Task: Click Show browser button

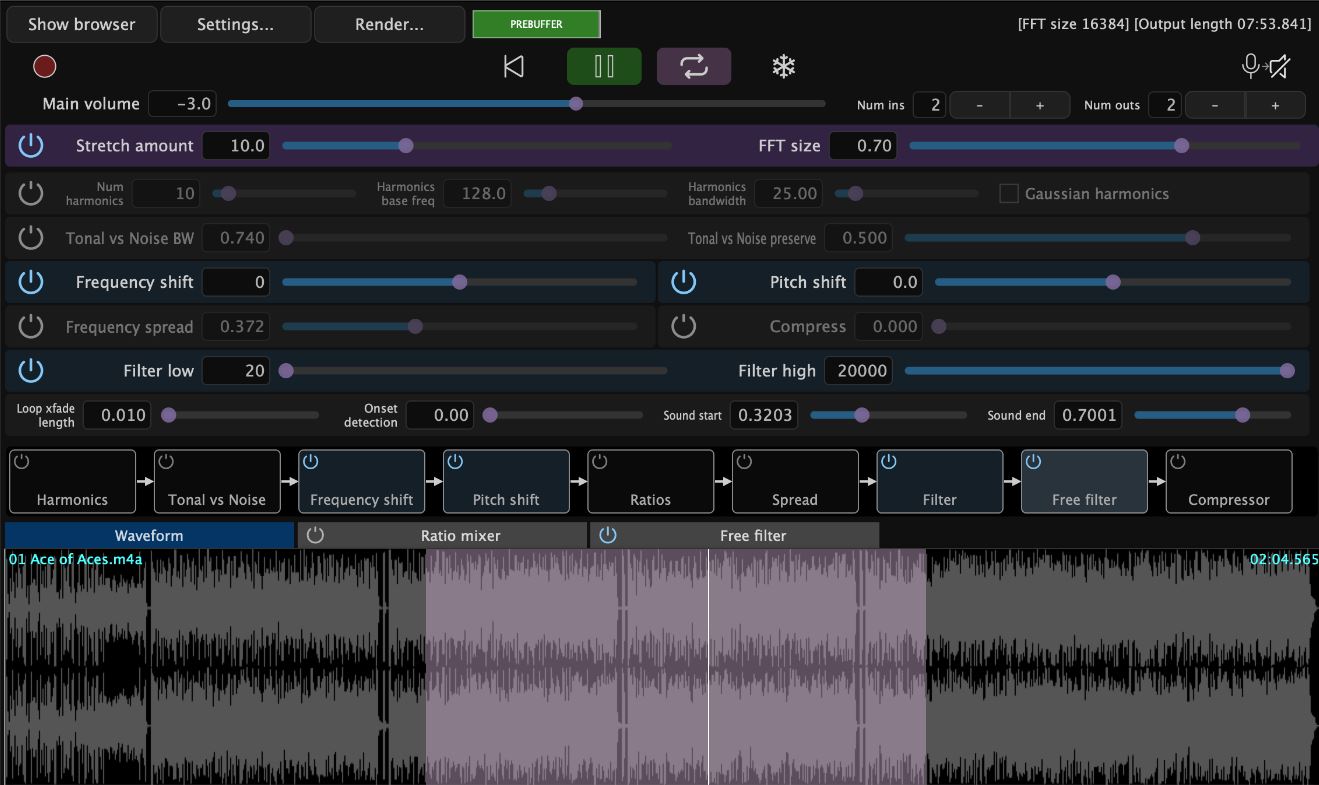Action: (x=82, y=24)
